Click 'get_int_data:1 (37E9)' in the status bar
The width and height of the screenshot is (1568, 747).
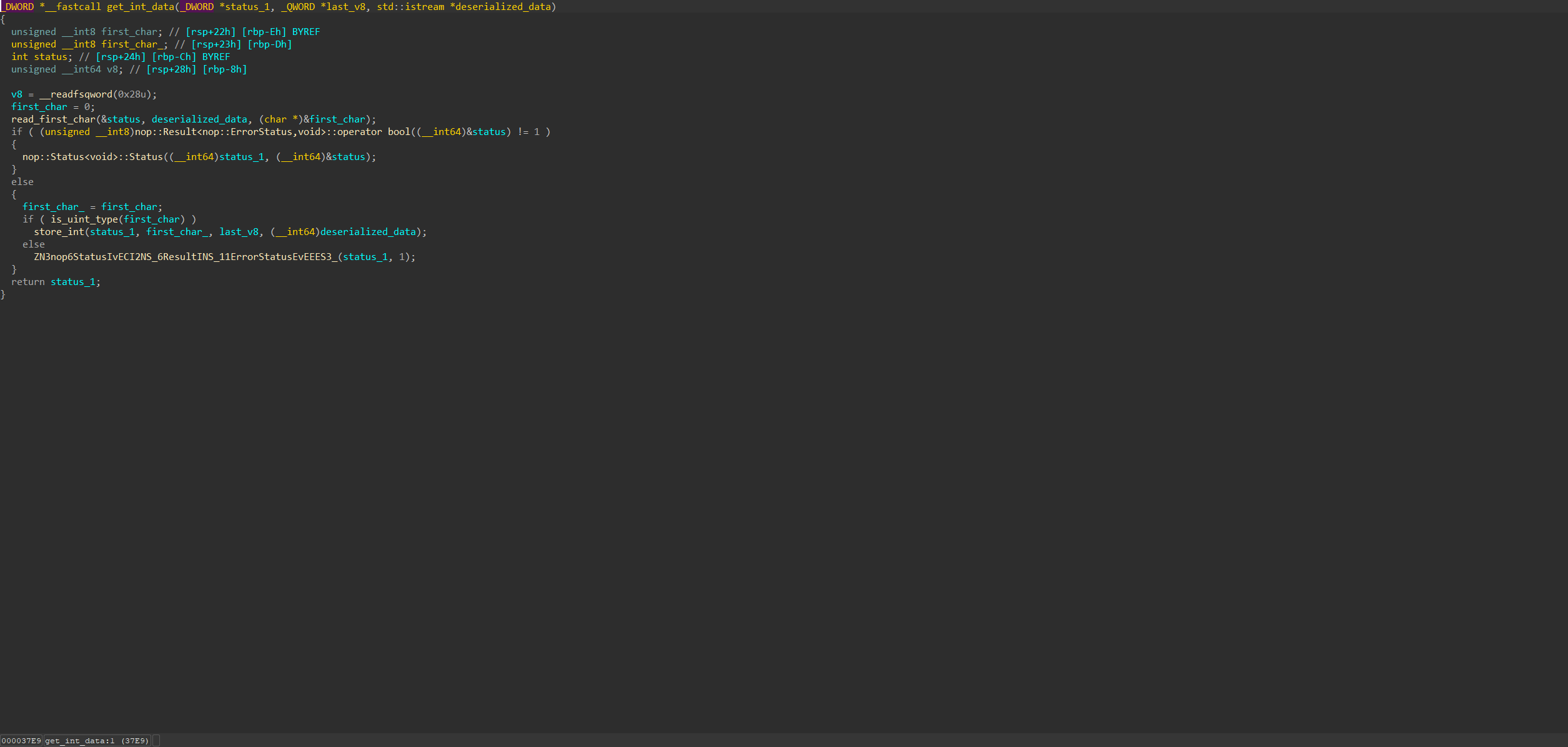(x=97, y=741)
